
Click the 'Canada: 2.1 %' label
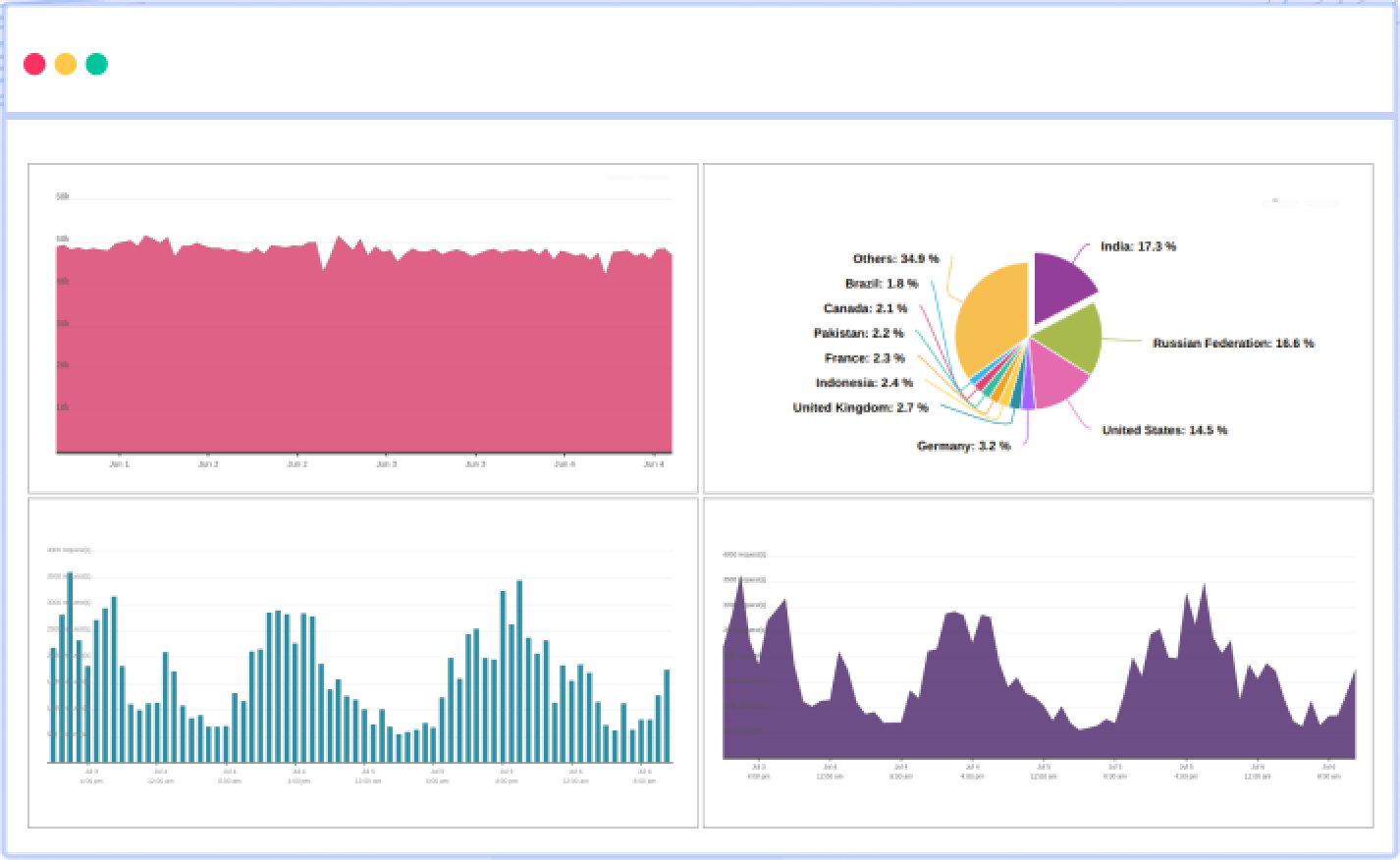point(865,308)
